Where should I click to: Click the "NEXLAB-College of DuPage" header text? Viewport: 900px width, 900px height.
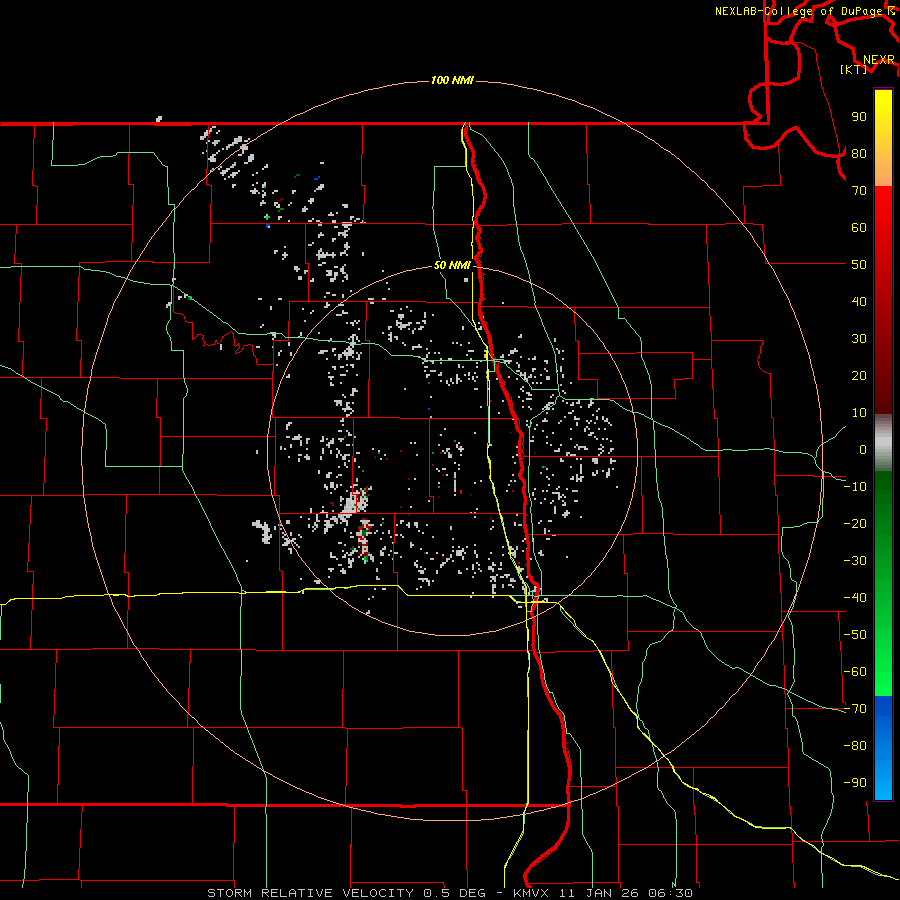coord(798,11)
